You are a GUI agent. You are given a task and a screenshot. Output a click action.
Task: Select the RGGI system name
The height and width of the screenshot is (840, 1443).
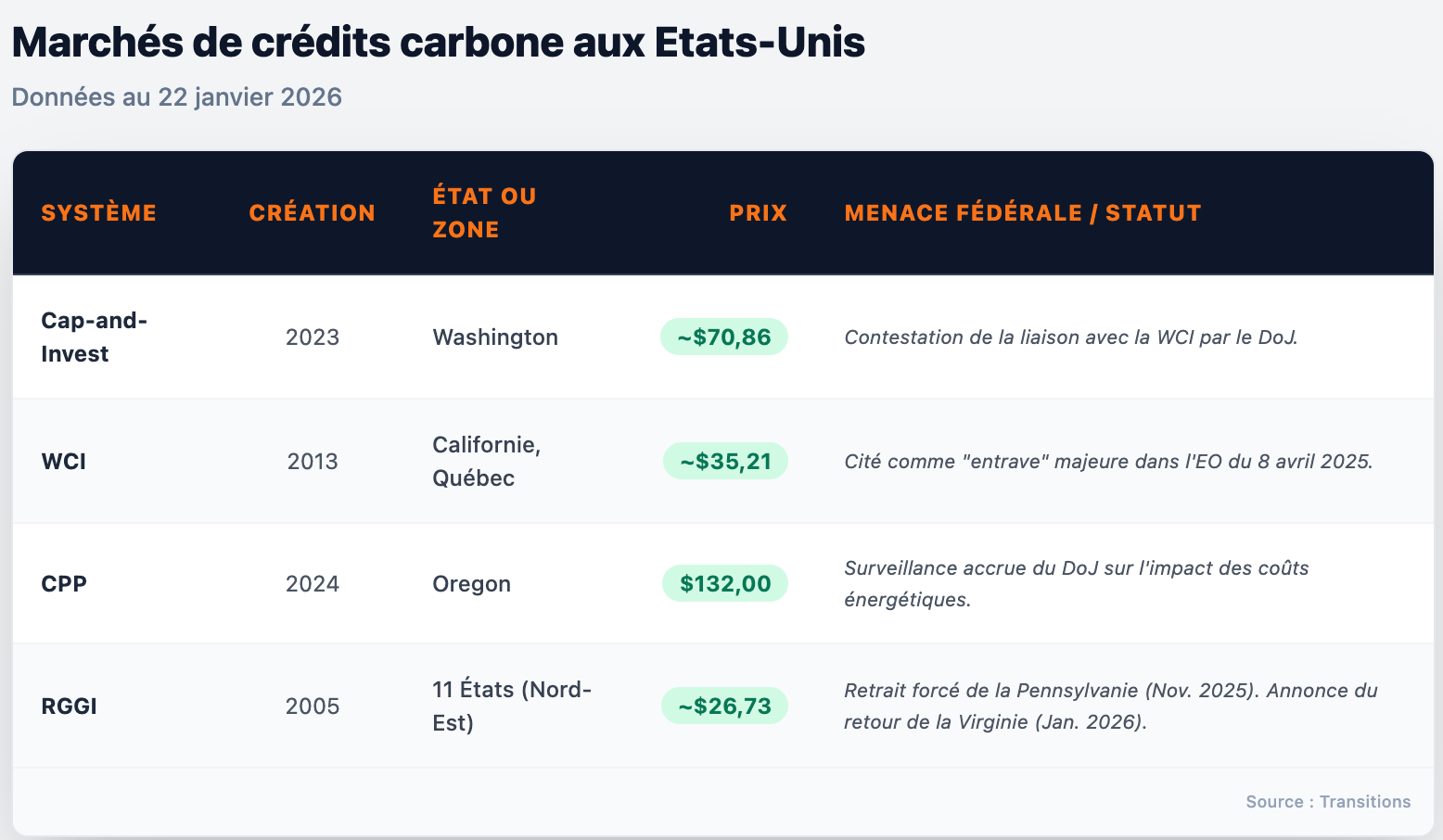[x=69, y=706]
